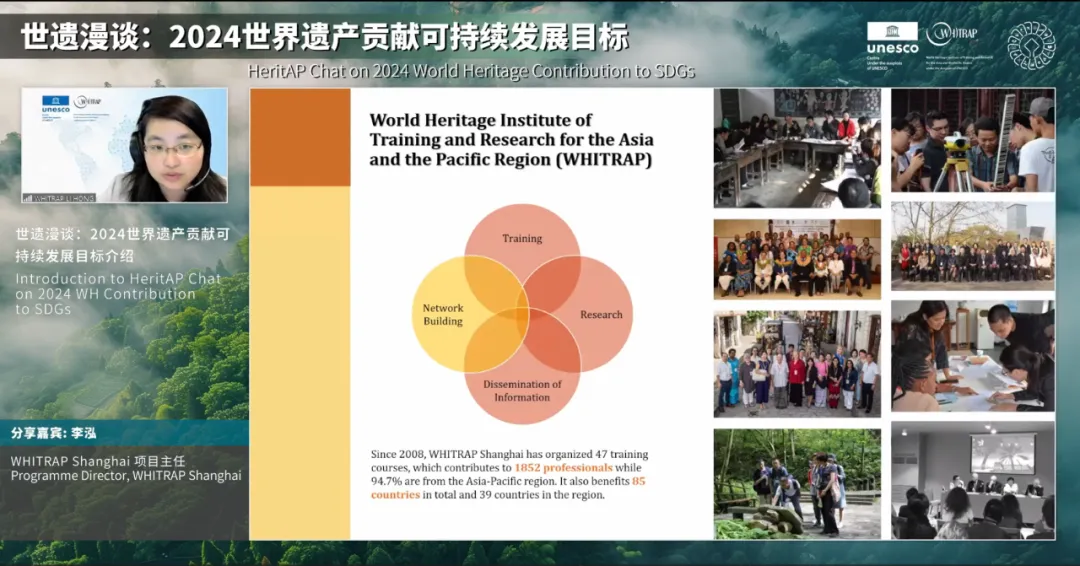Open the group photo taken in a street
Screen dimensions: 1080x566
click(797, 364)
